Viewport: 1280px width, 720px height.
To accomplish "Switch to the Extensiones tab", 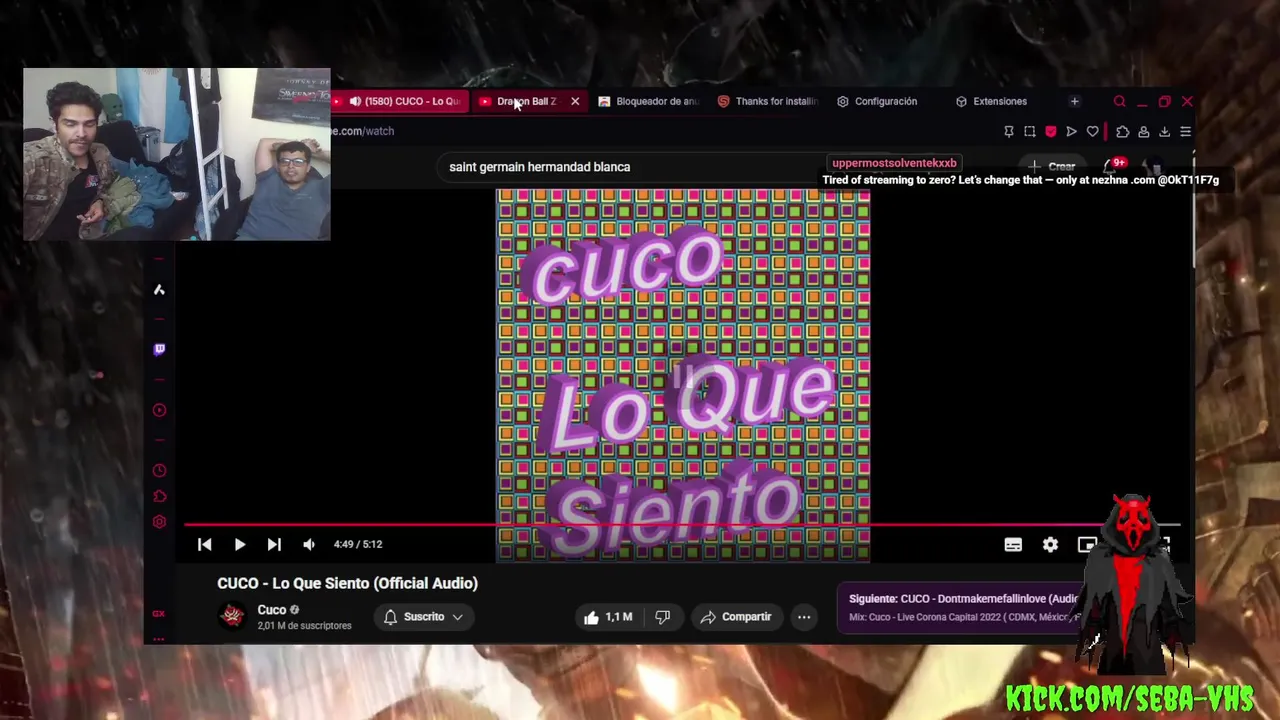I will (991, 101).
